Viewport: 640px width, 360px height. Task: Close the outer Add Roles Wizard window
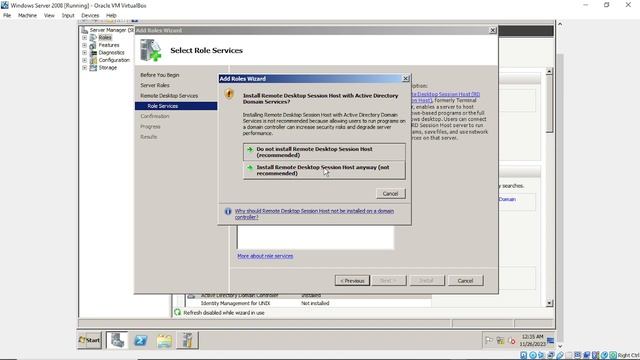pyautogui.click(x=493, y=30)
